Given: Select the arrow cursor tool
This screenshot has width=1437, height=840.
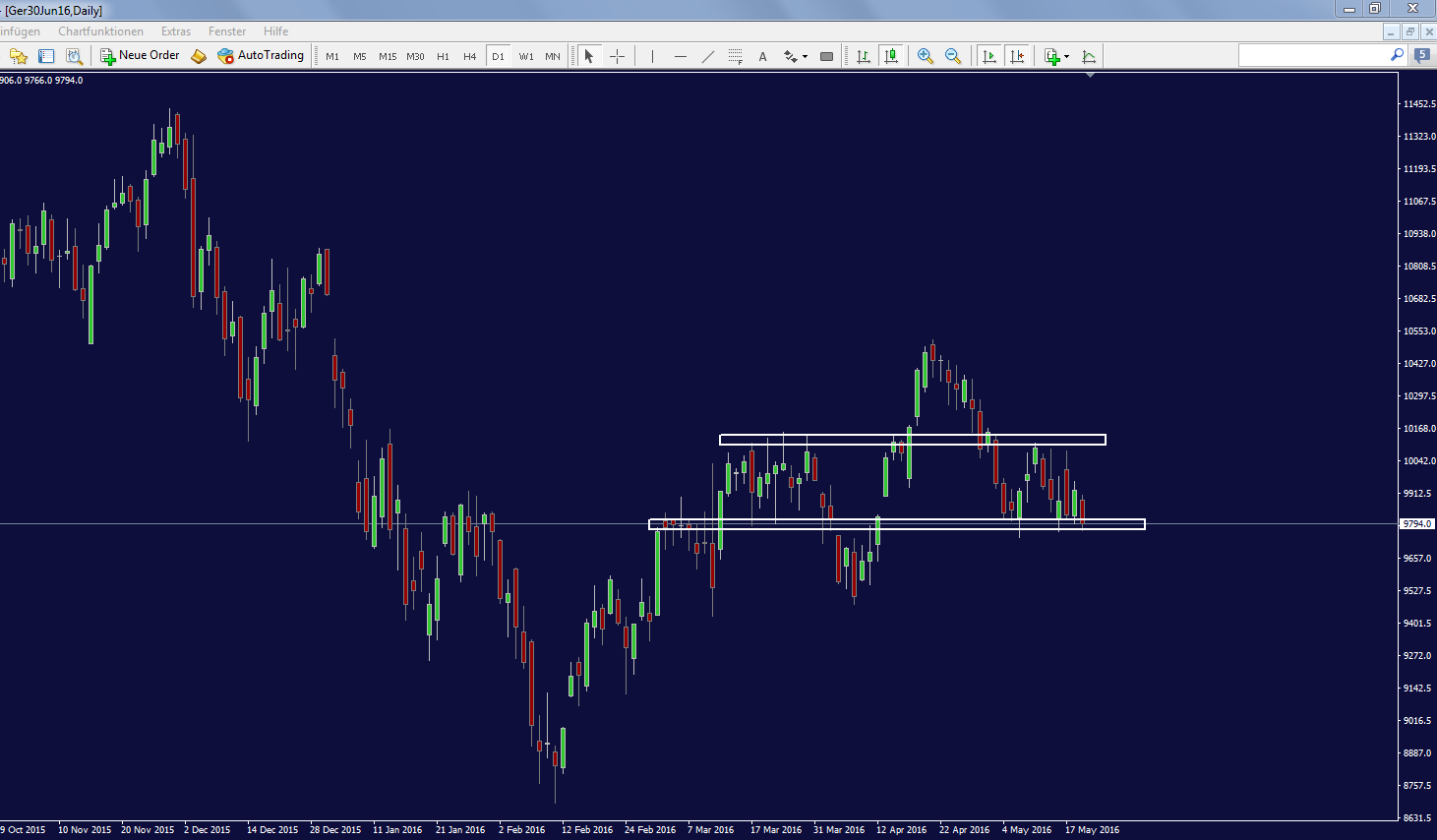Looking at the screenshot, I should click(x=588, y=56).
